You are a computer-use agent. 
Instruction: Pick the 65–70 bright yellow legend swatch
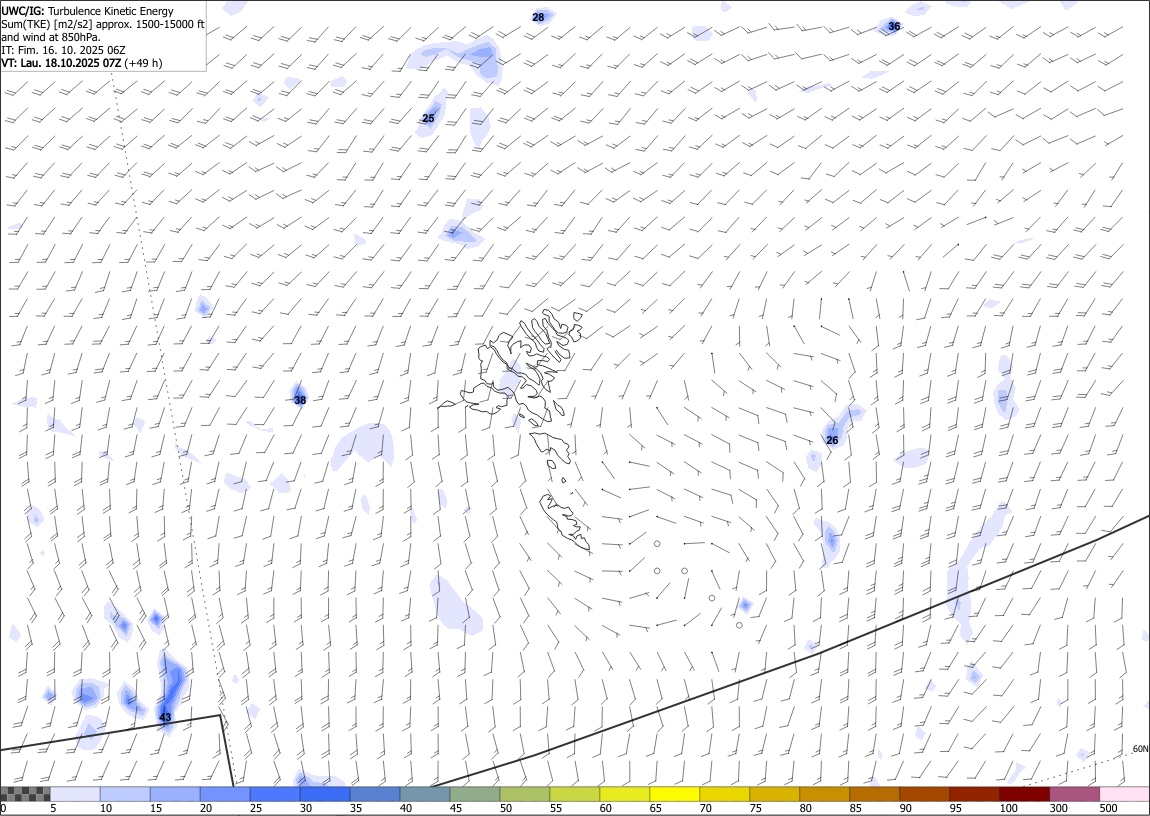click(x=675, y=794)
